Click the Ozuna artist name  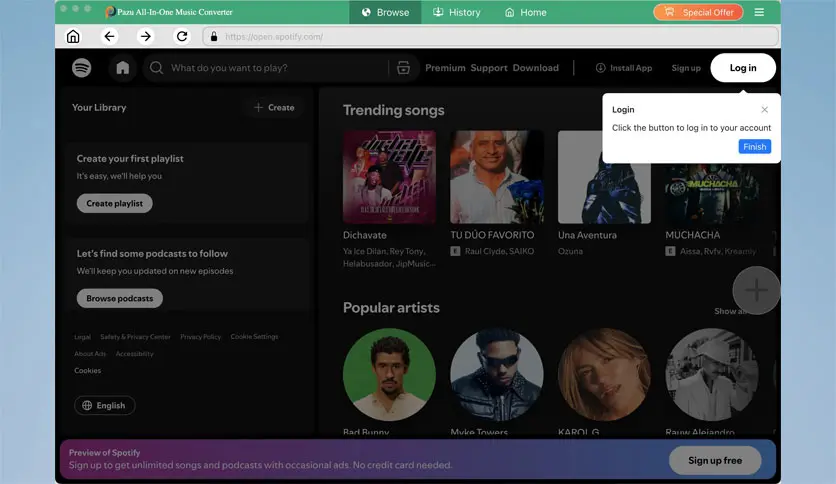[570, 251]
